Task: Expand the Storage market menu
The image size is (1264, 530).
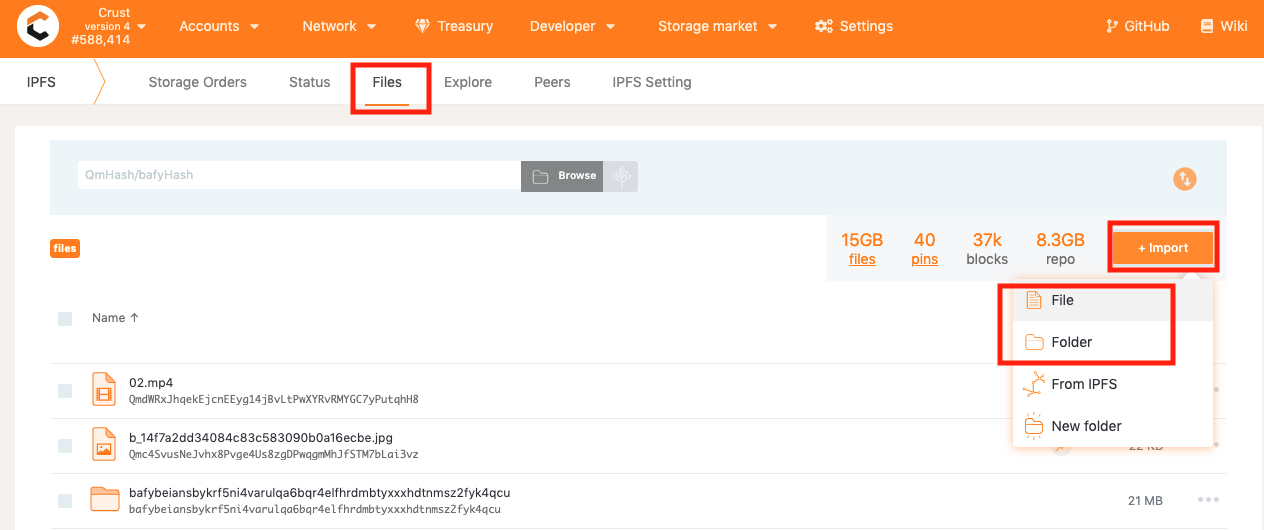Action: (x=717, y=26)
